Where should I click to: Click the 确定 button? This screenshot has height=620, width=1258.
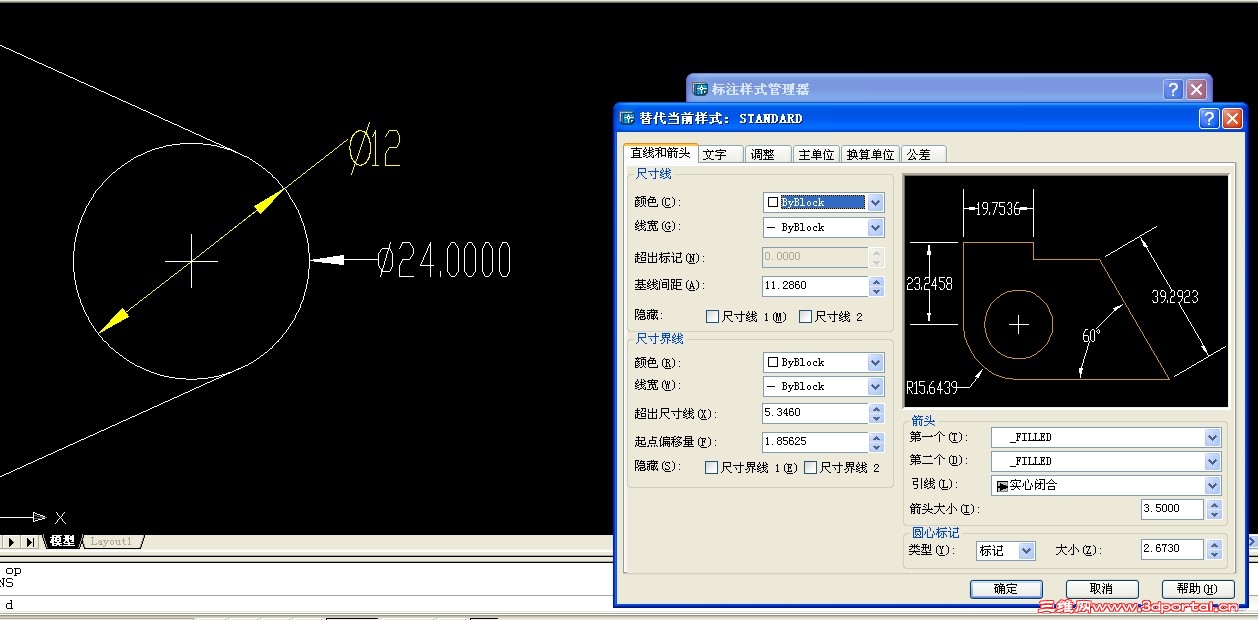click(1006, 589)
